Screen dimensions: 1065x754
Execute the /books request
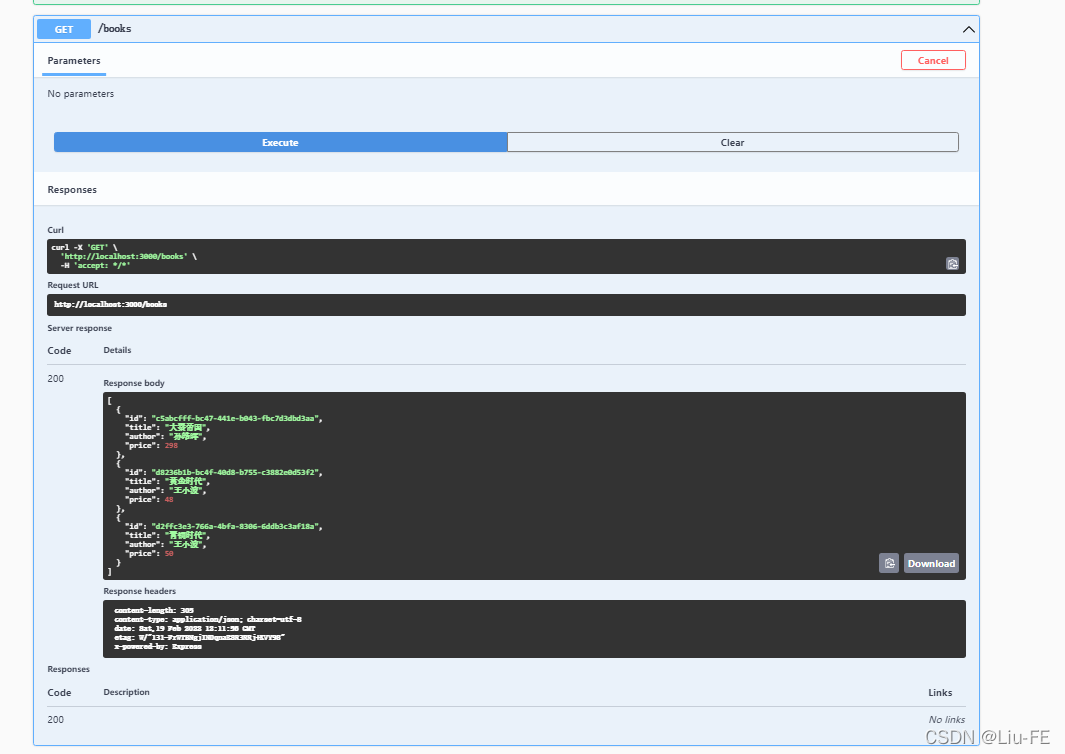281,143
